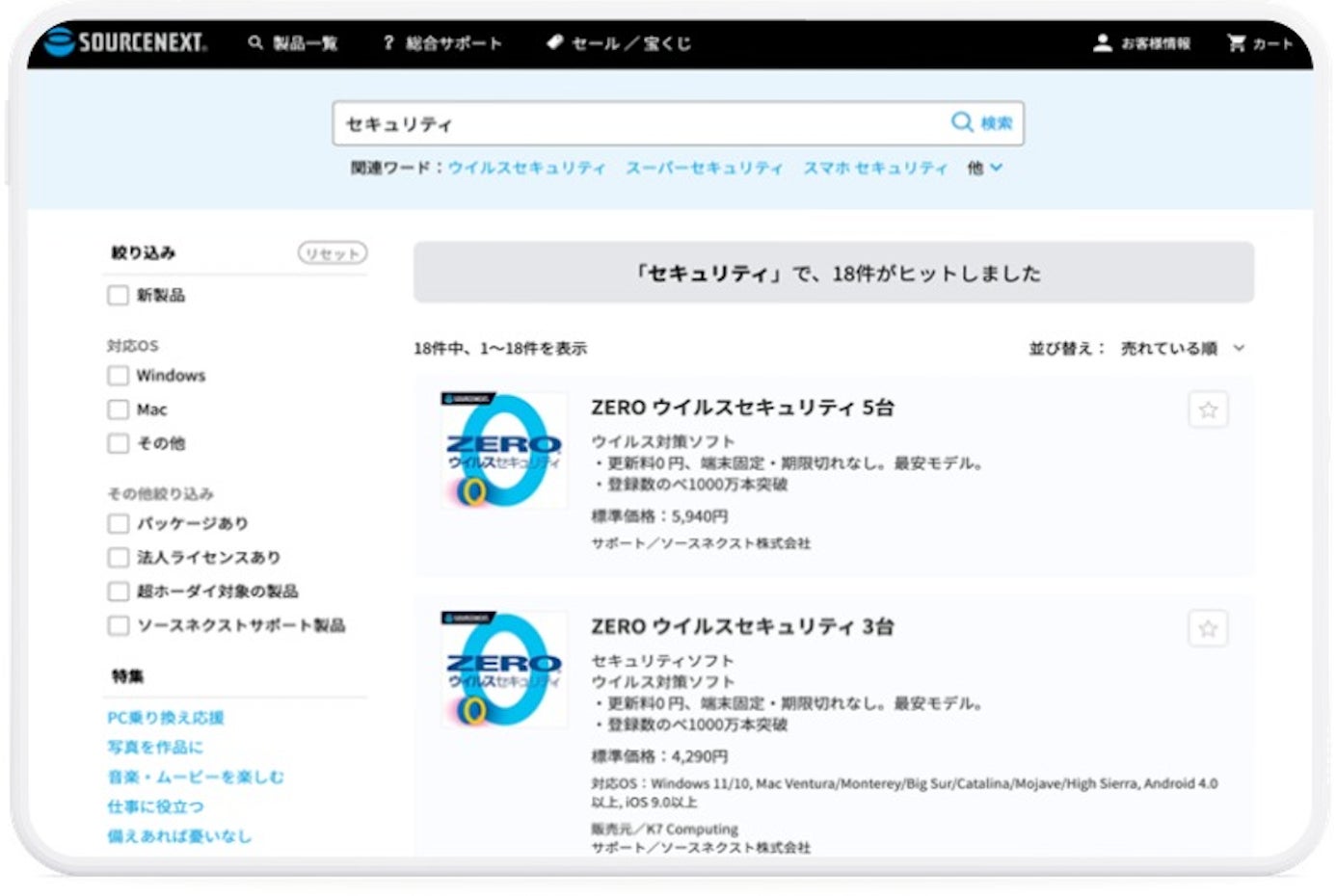
Task: Click the 標準価格：4,290円 price text
Action: tap(660, 755)
